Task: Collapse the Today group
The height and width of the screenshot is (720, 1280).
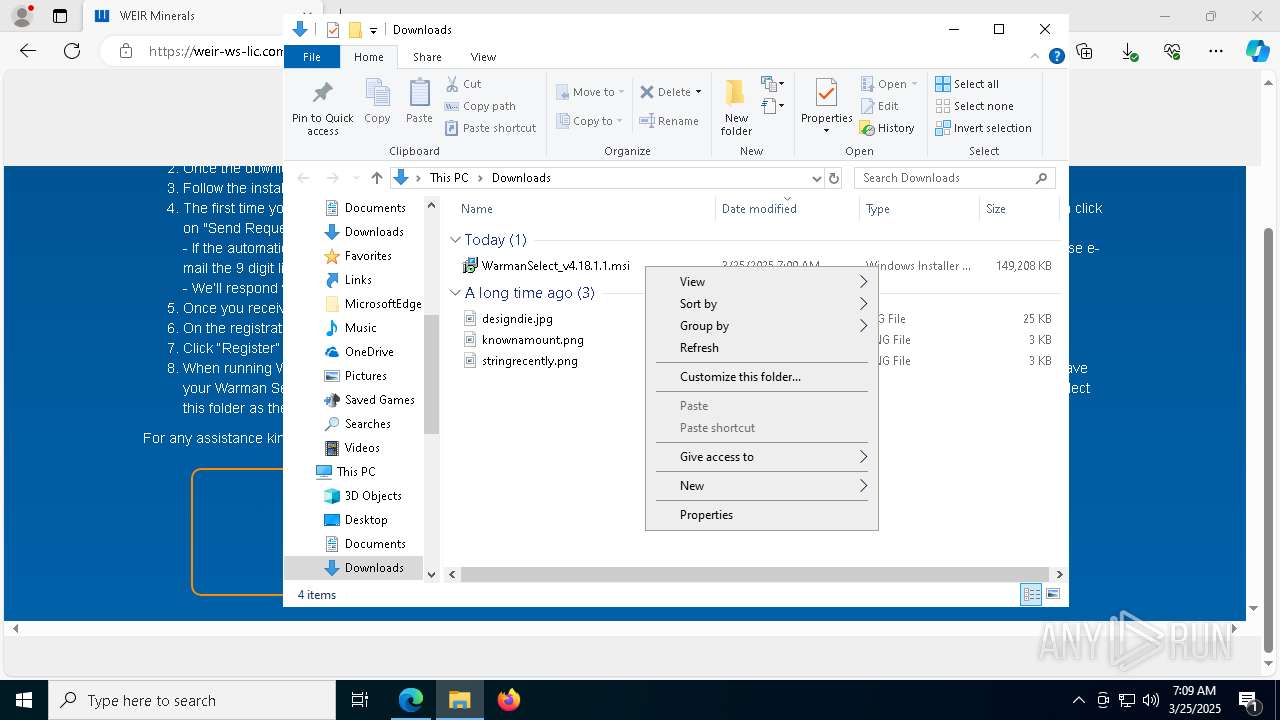Action: pos(455,240)
